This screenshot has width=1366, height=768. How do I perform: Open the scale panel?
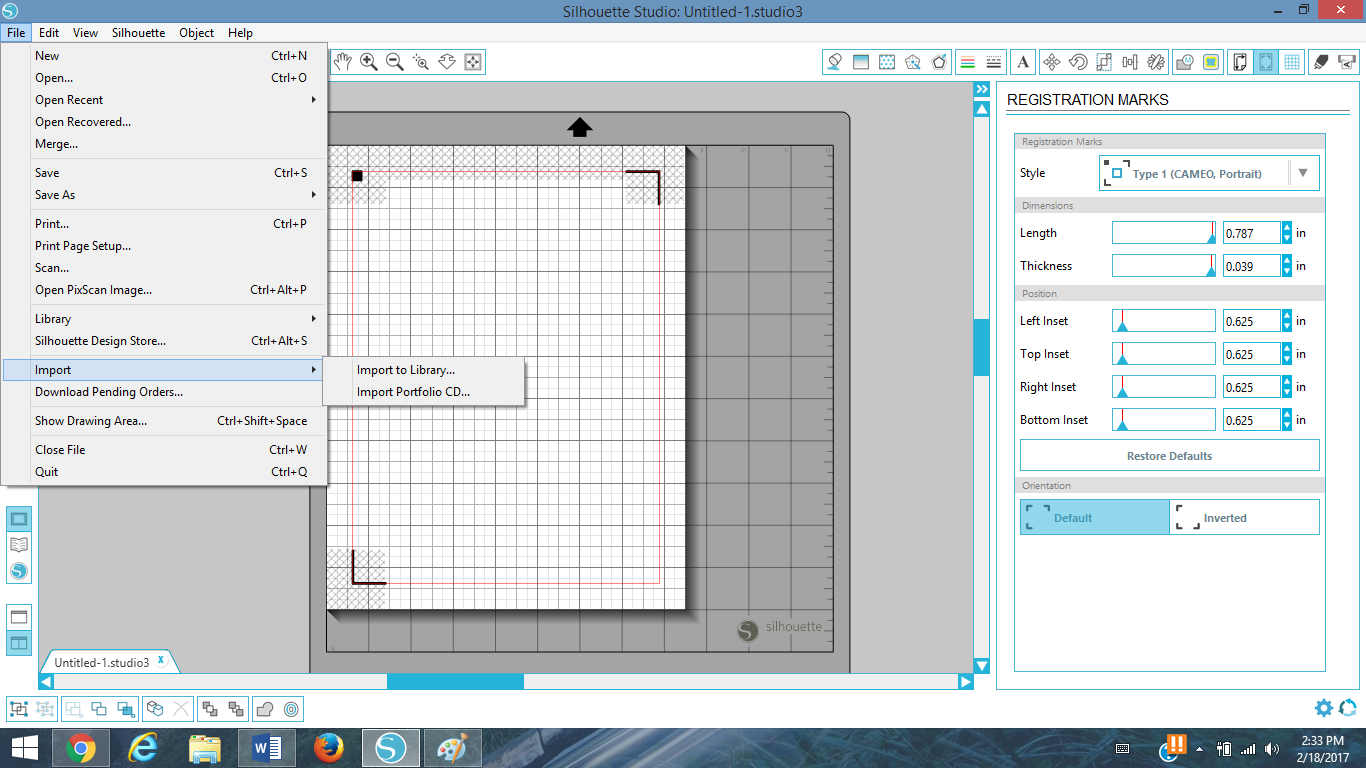click(1104, 62)
